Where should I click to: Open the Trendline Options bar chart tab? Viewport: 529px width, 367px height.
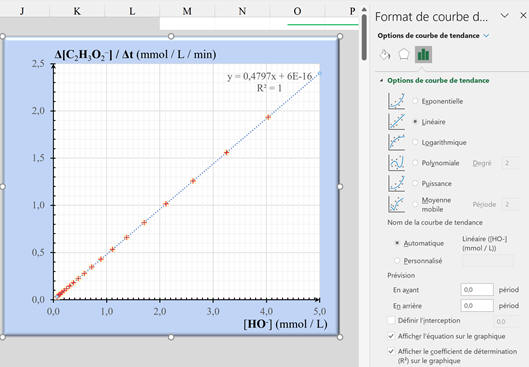423,54
